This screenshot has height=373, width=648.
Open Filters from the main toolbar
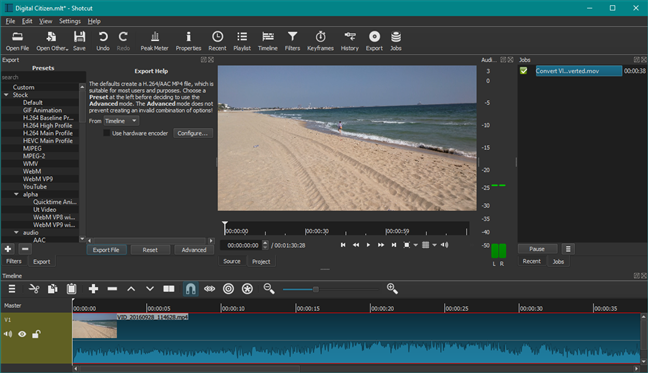292,41
